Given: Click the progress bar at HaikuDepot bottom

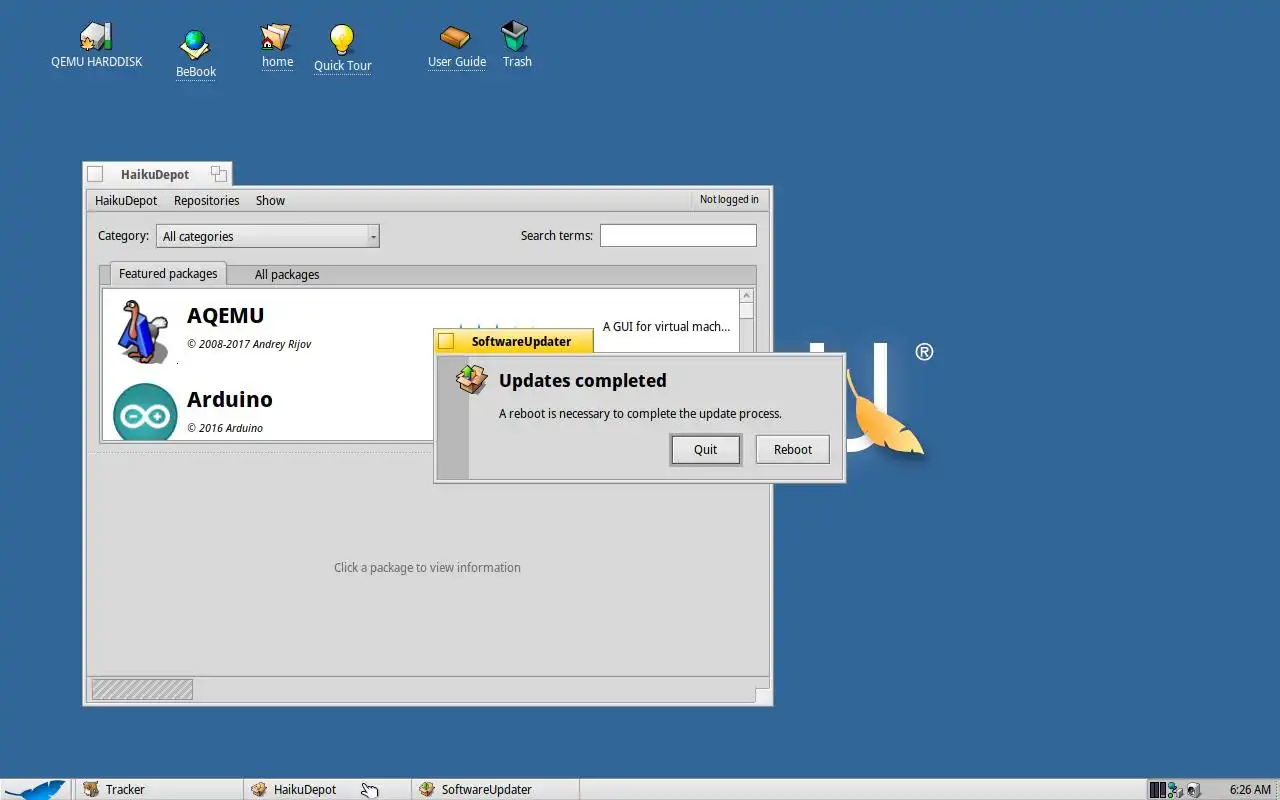Looking at the screenshot, I should click(x=142, y=689).
